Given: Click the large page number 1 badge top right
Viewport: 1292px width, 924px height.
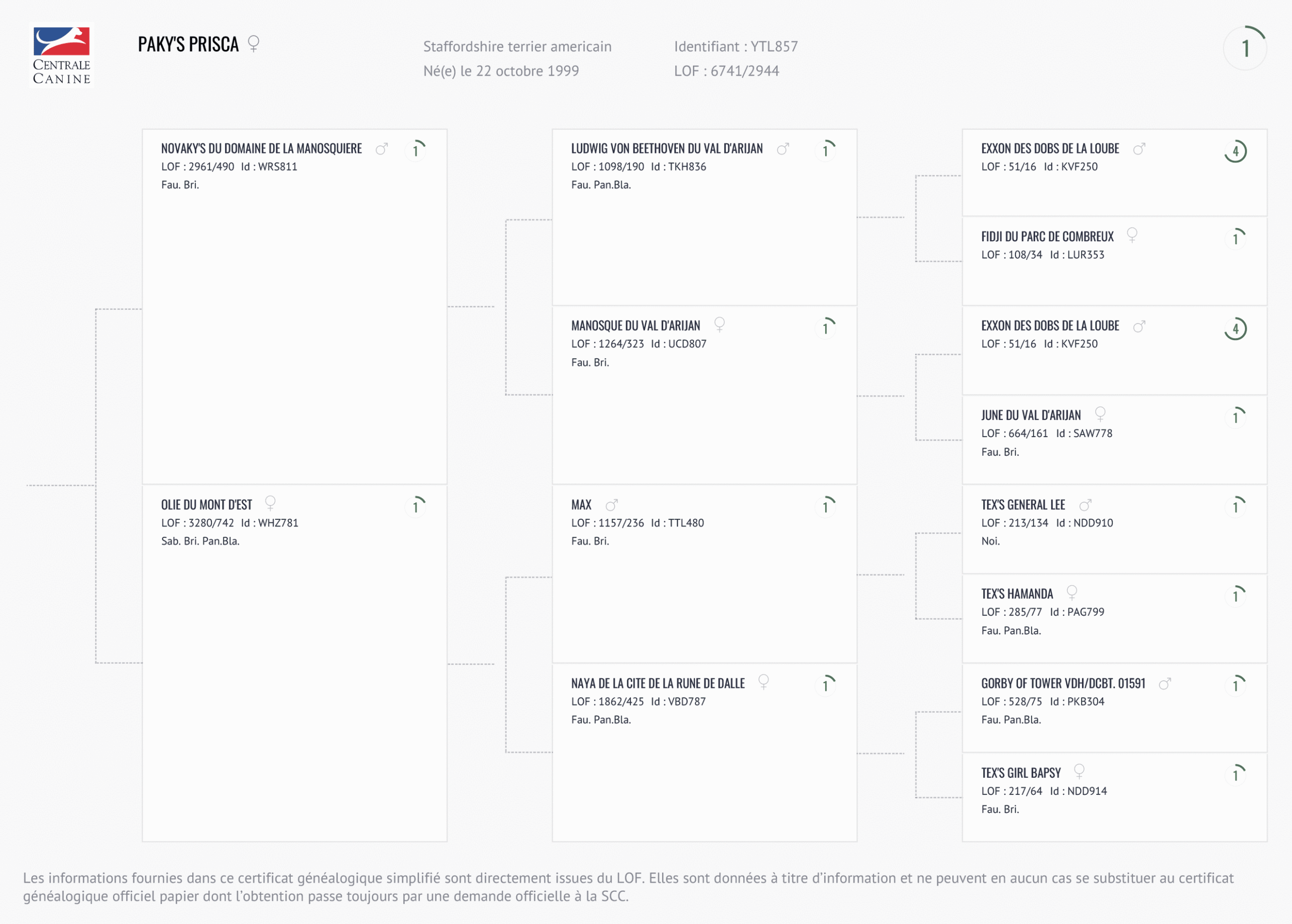Looking at the screenshot, I should click(1245, 48).
